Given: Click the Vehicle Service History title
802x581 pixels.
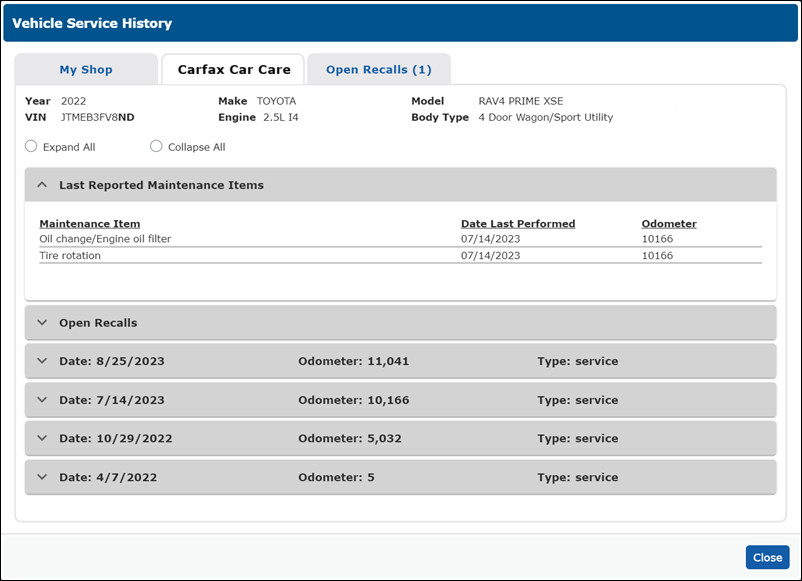Looking at the screenshot, I should point(92,23).
